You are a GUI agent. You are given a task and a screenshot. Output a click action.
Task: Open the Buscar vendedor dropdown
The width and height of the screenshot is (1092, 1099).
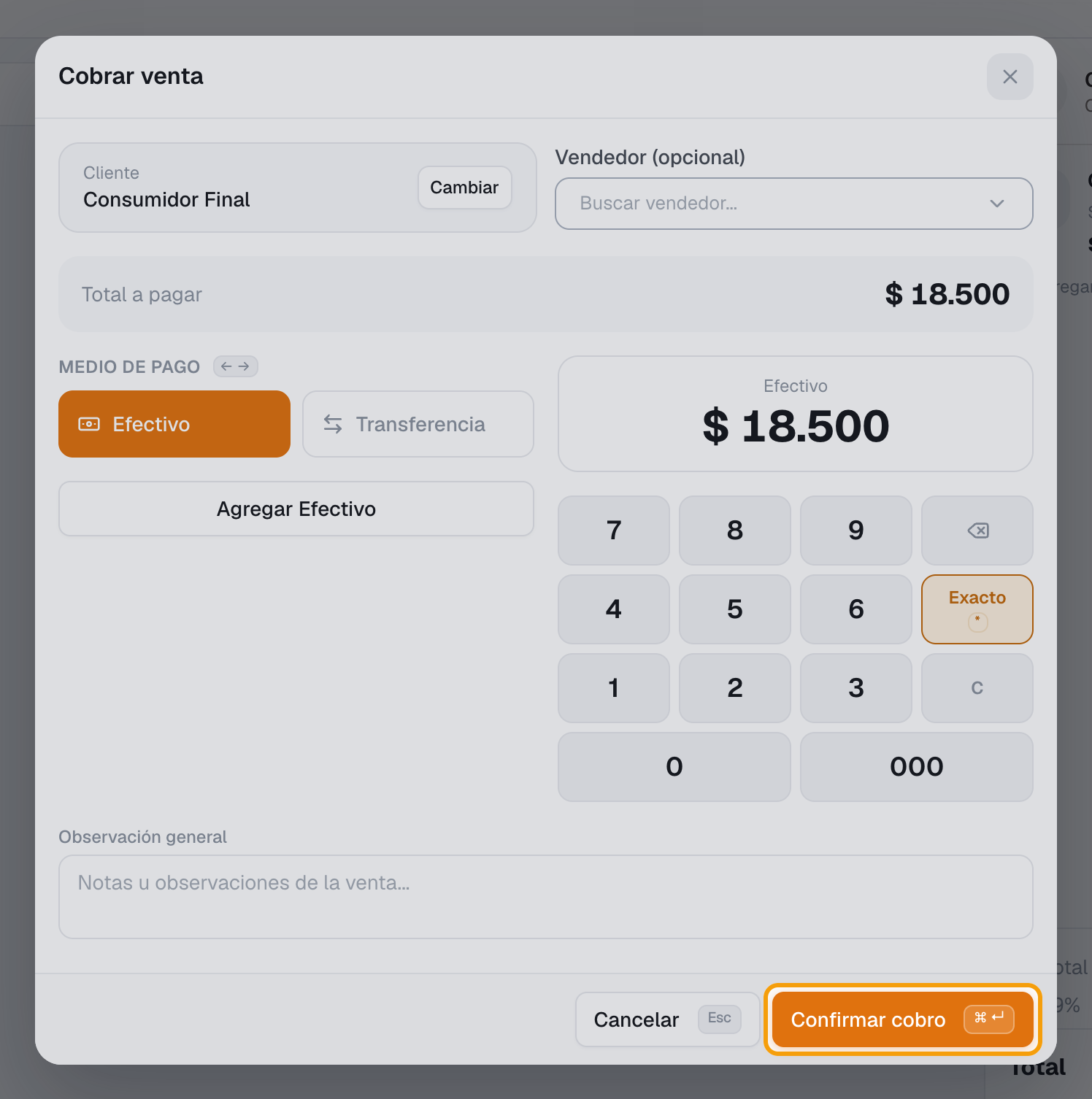point(793,204)
